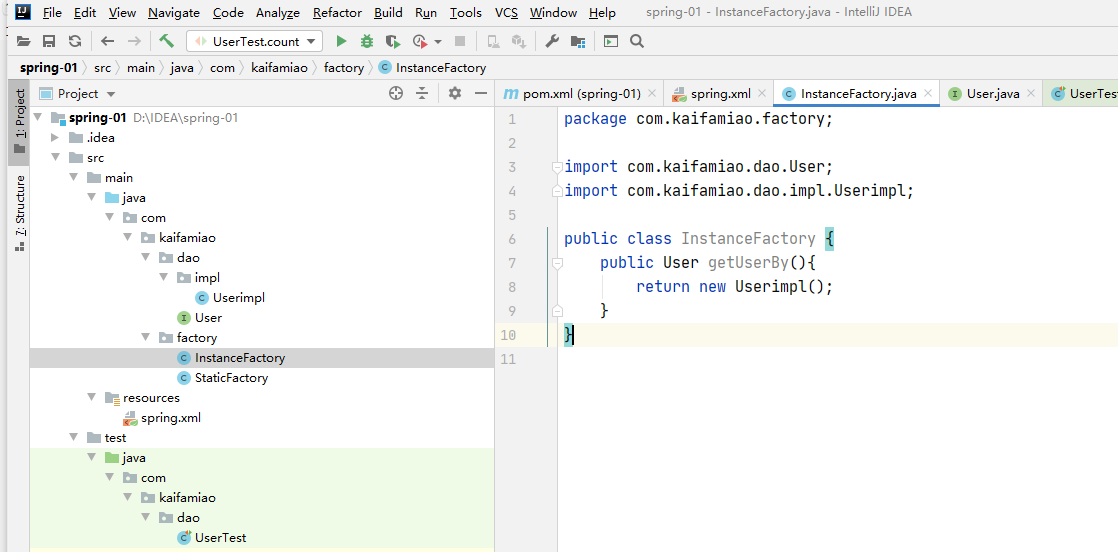Click the spring-01 project root node
Image resolution: width=1118 pixels, height=552 pixels.
(x=98, y=118)
